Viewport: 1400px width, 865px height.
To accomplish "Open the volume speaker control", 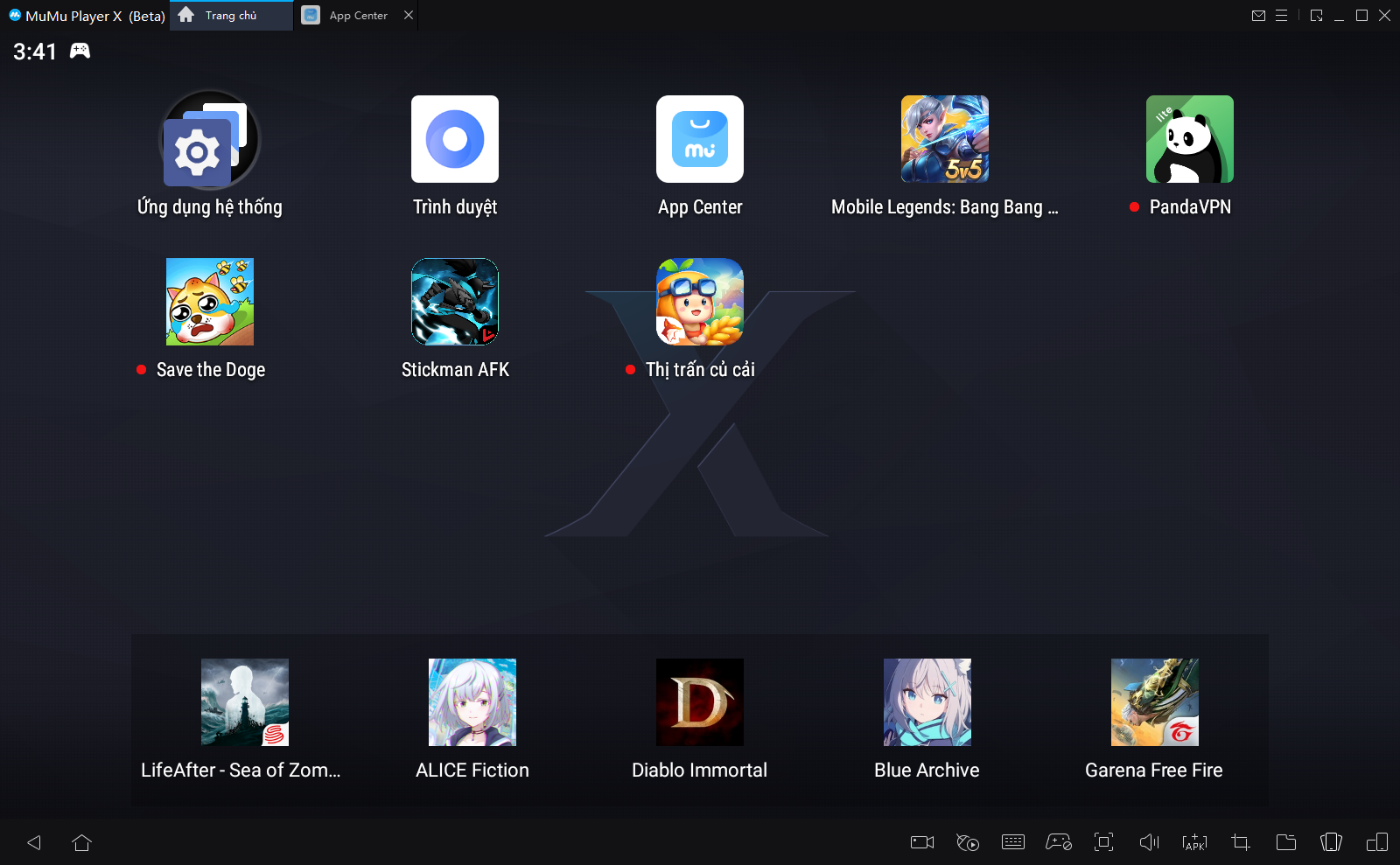I will click(1149, 842).
